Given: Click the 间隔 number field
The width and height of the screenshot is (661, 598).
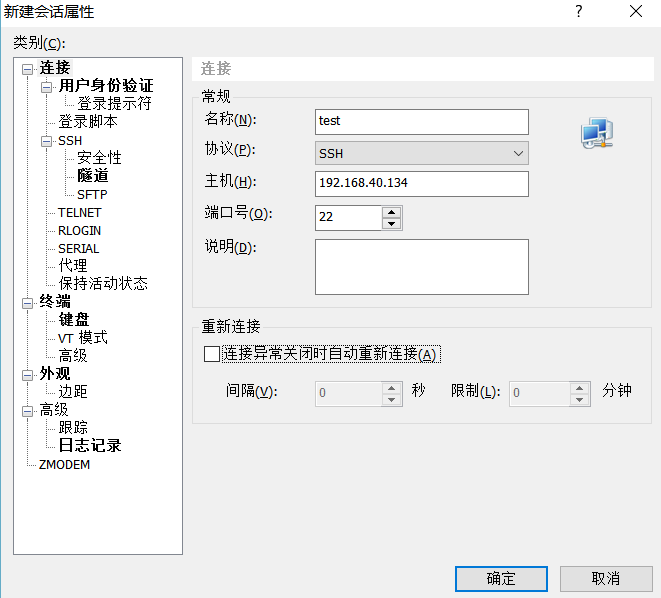Looking at the screenshot, I should pyautogui.click(x=349, y=394).
